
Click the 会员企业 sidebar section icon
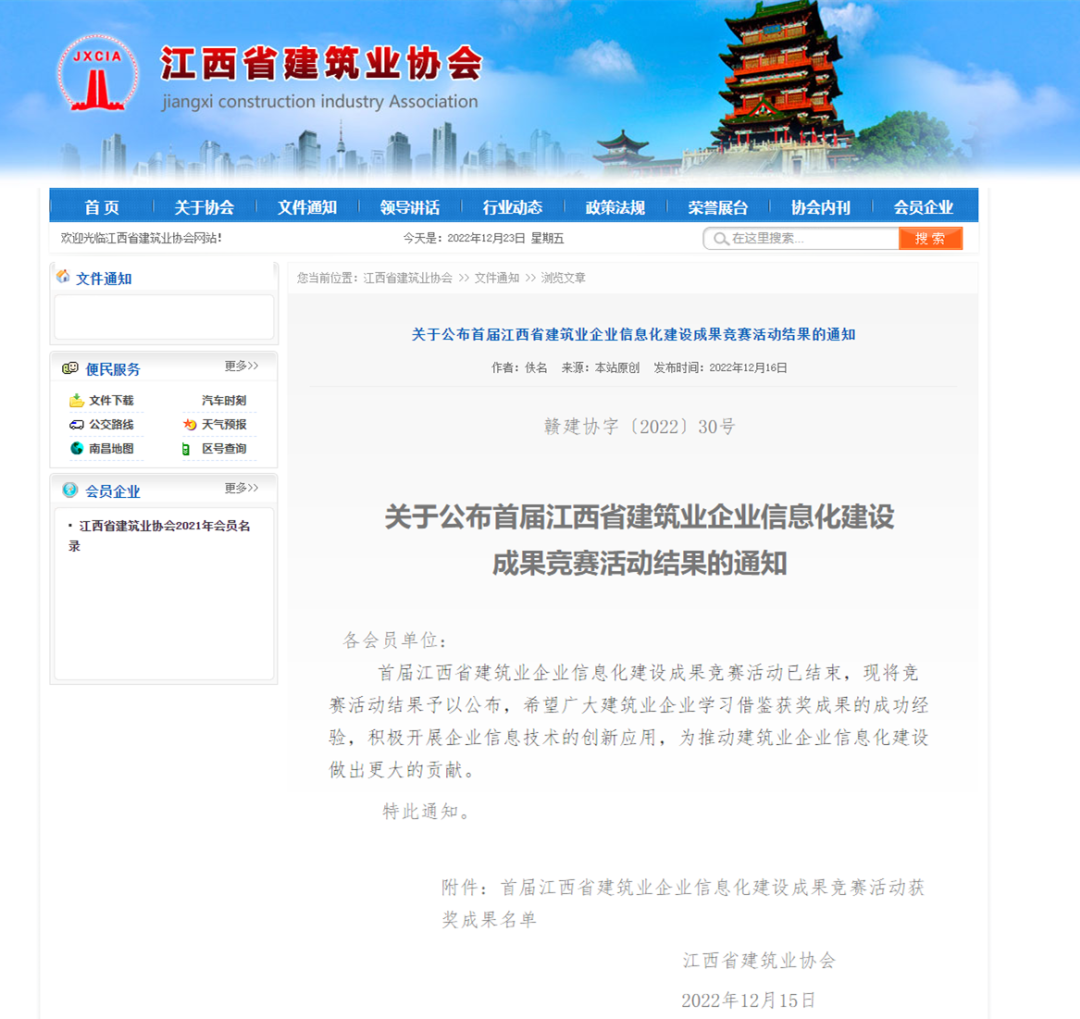tap(70, 490)
